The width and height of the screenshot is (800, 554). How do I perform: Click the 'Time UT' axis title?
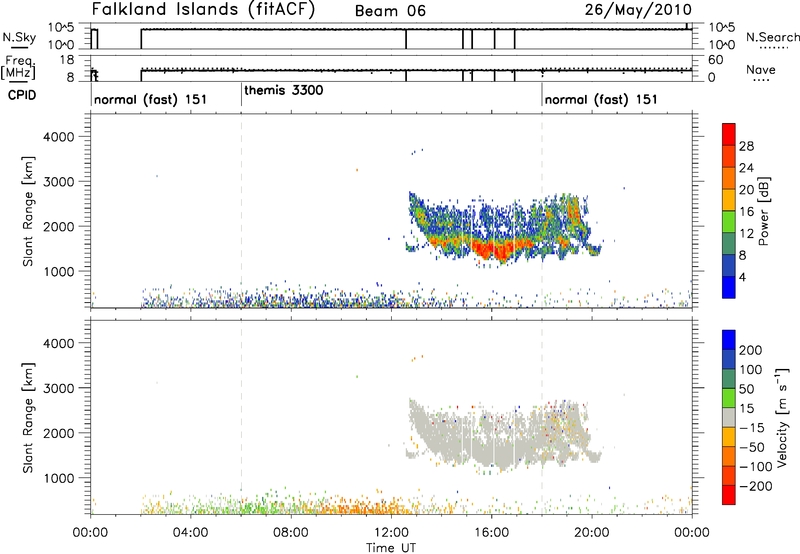point(391,548)
